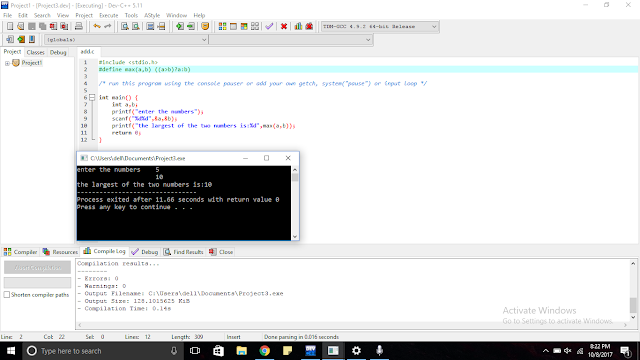
Task: Click the purple checkmark syntax check icon
Action: [269, 27]
